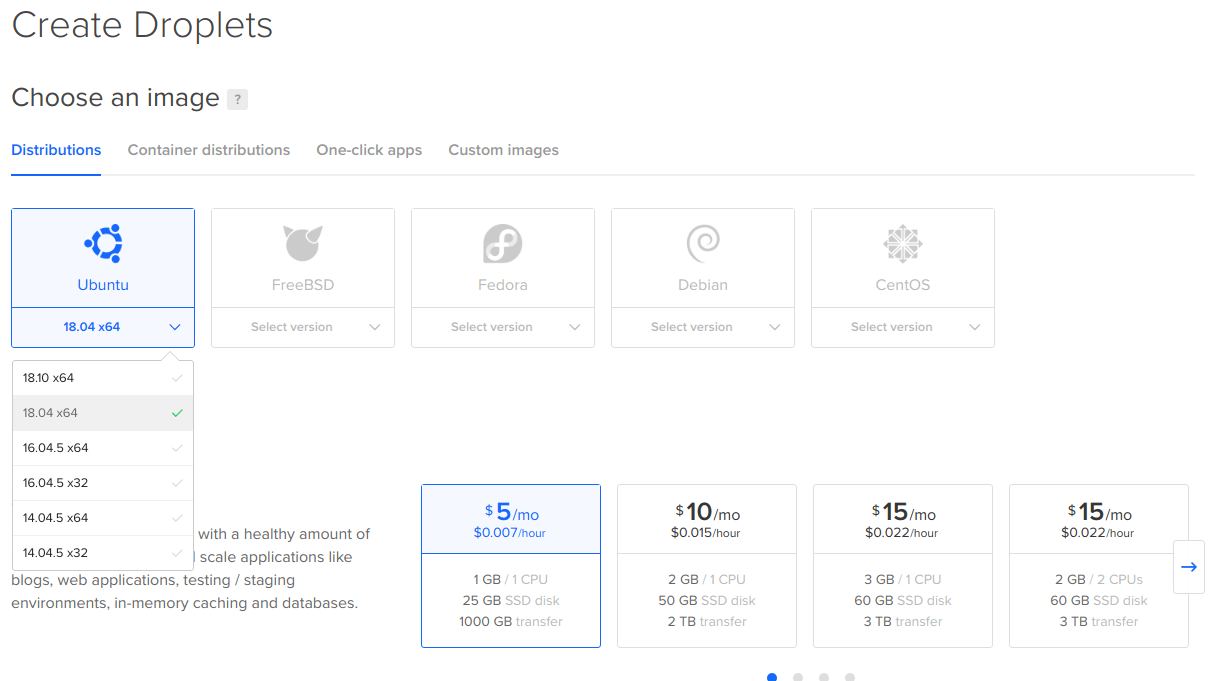Click the FreeBSD logo icon
Viewport: 1223px width, 681px height.
click(x=303, y=243)
